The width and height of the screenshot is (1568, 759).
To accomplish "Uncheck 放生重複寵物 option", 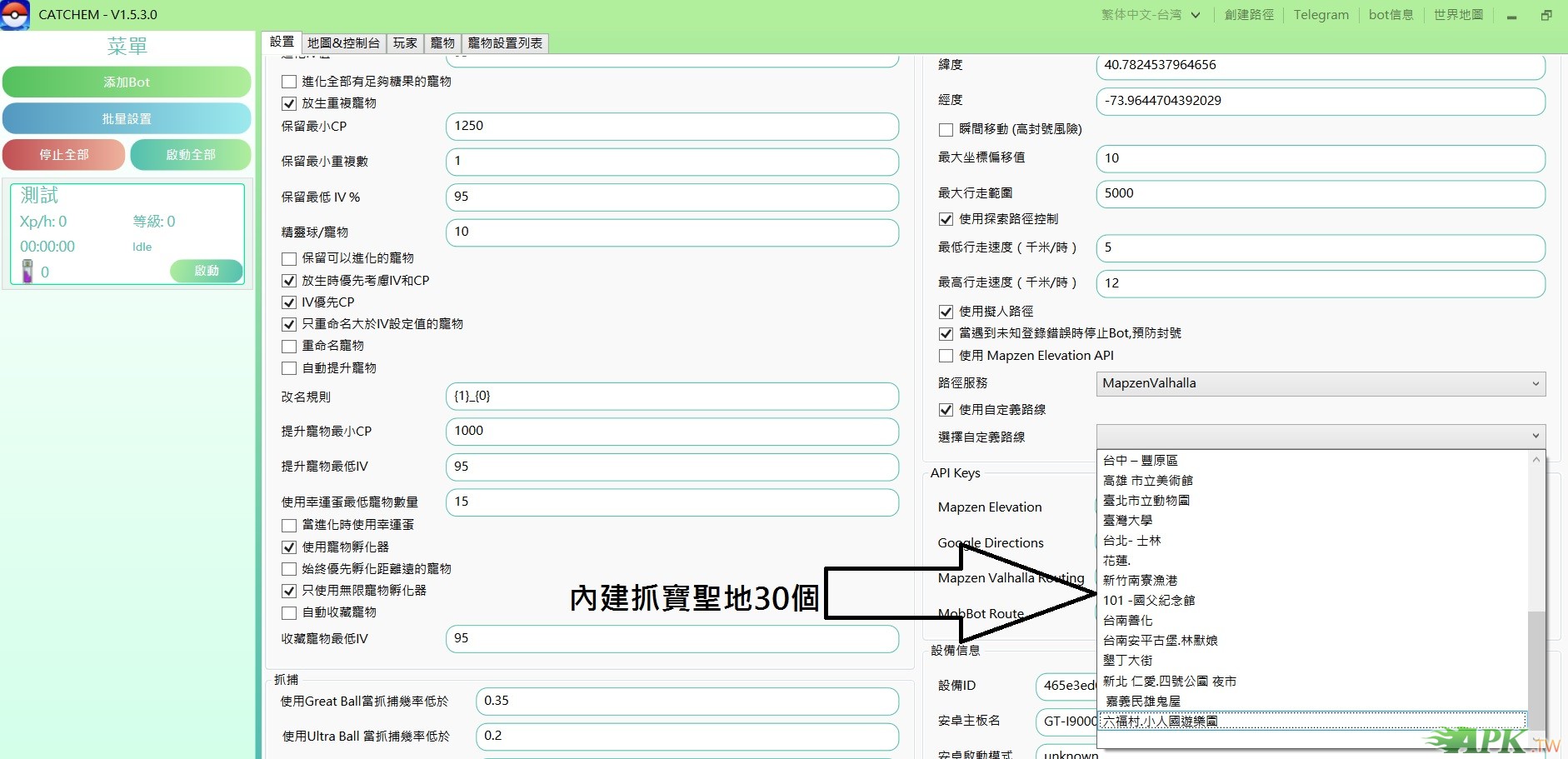I will point(289,103).
